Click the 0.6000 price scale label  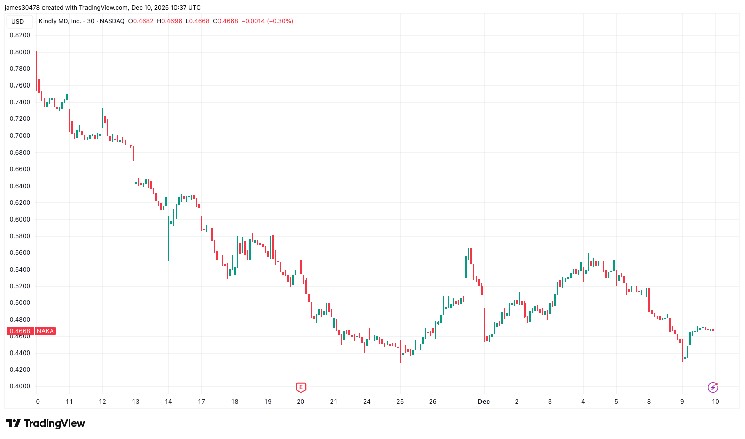pyautogui.click(x=20, y=219)
